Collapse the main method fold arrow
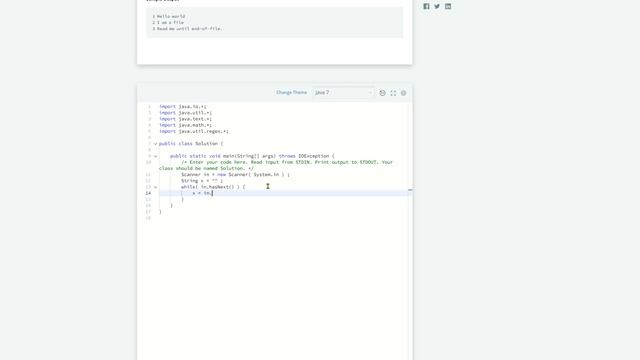This screenshot has height=360, width=640. click(x=155, y=156)
